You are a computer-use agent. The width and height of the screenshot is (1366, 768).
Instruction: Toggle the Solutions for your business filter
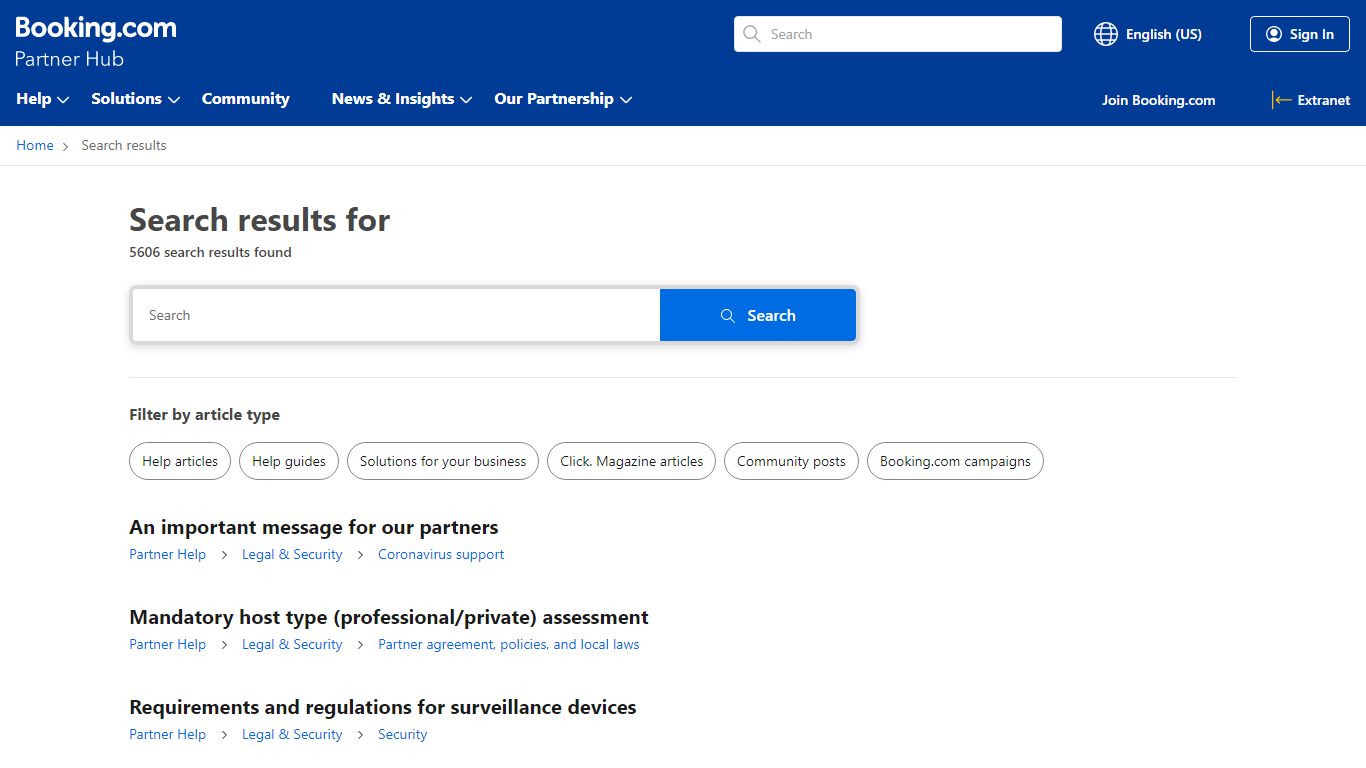coord(443,461)
